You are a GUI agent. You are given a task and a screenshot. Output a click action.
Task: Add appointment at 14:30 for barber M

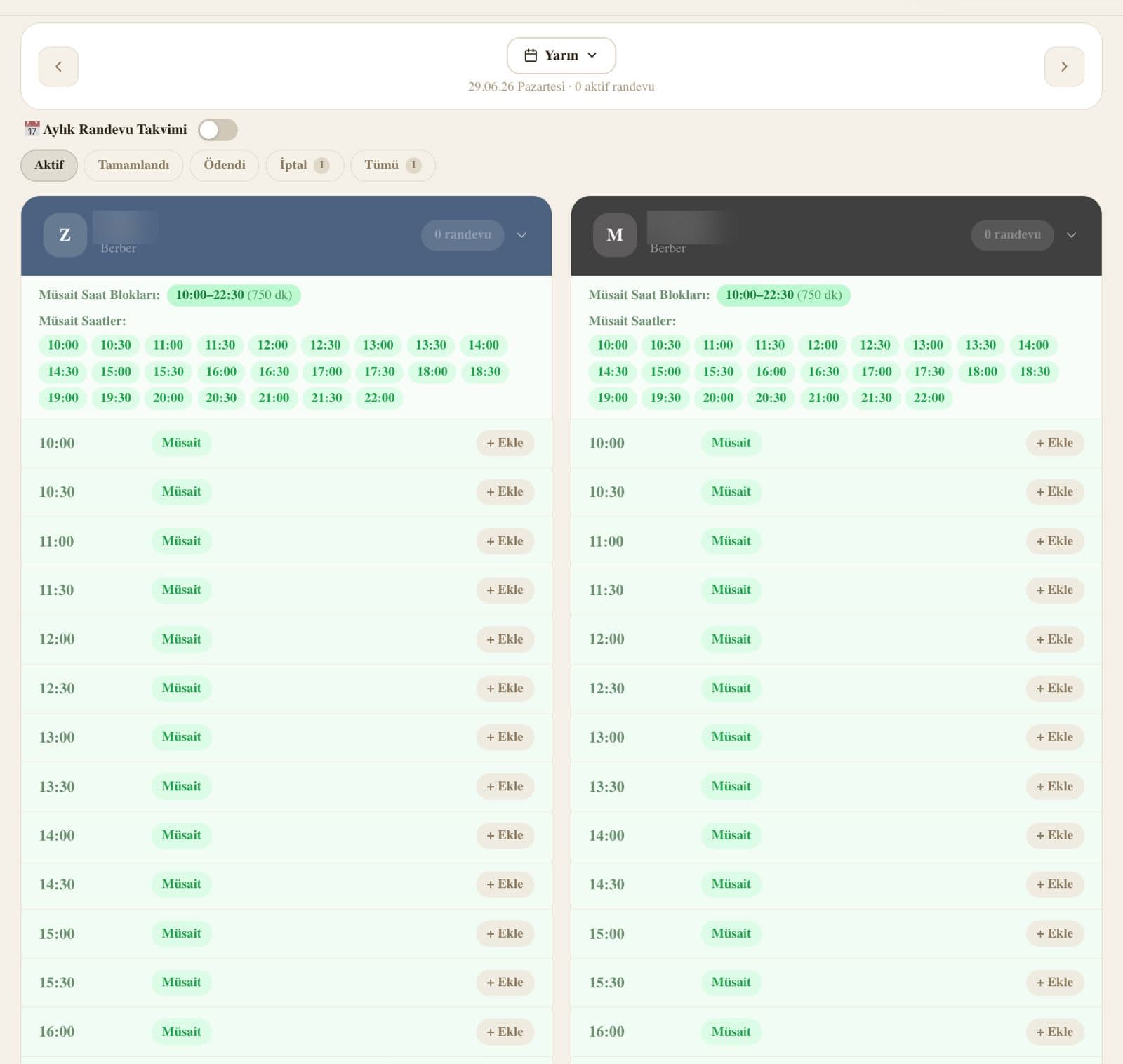tap(1055, 884)
